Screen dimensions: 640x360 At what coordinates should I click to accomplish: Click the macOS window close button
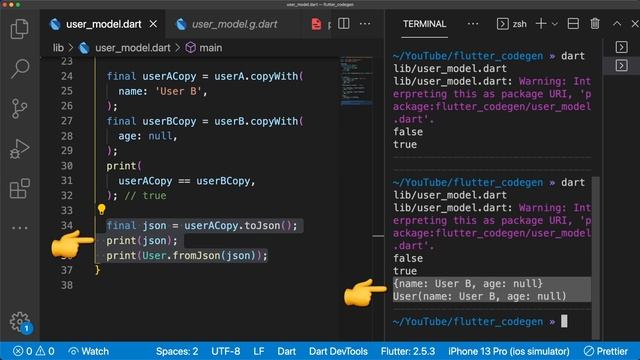(x=4, y=4)
